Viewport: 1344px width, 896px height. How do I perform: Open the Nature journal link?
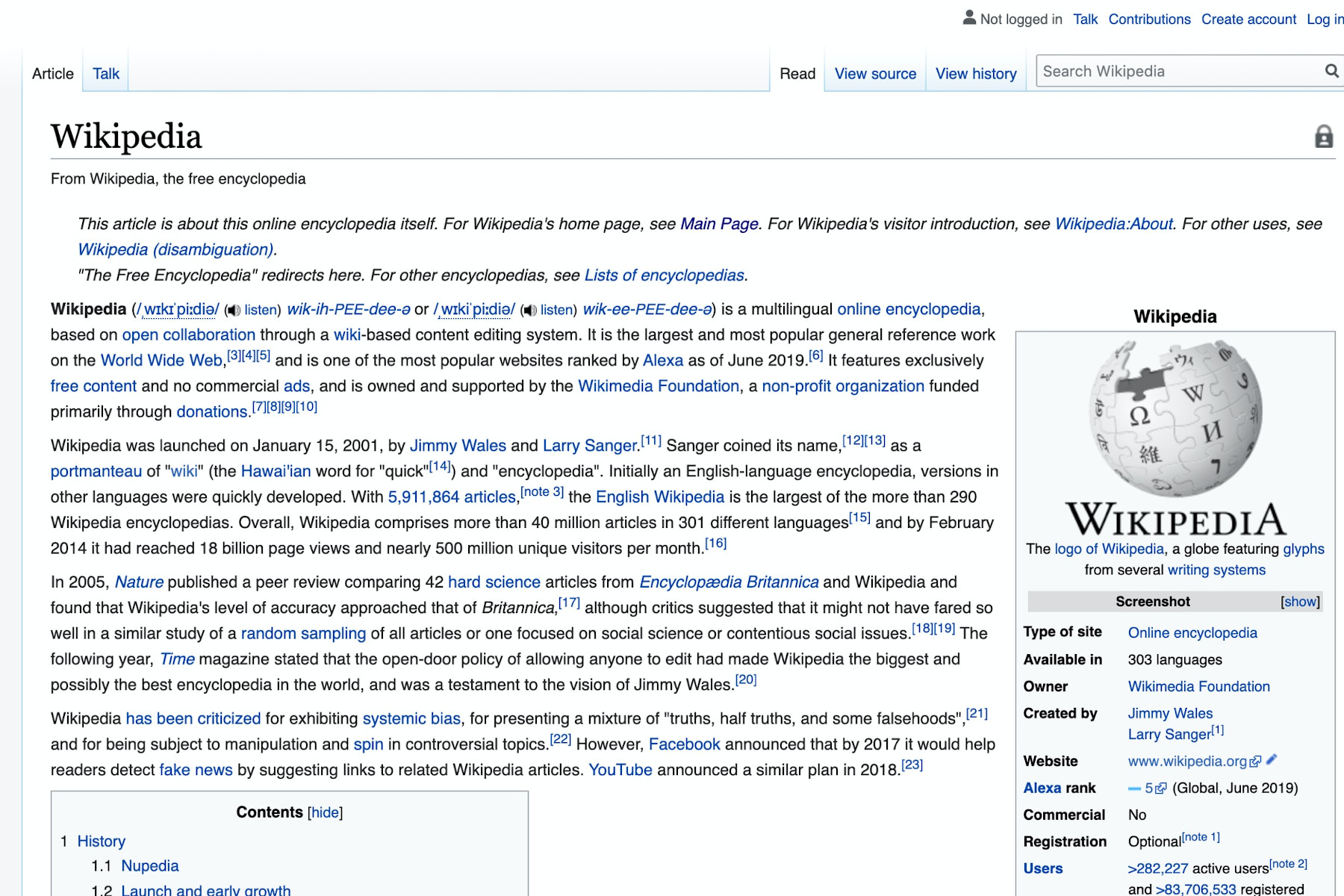(139, 582)
